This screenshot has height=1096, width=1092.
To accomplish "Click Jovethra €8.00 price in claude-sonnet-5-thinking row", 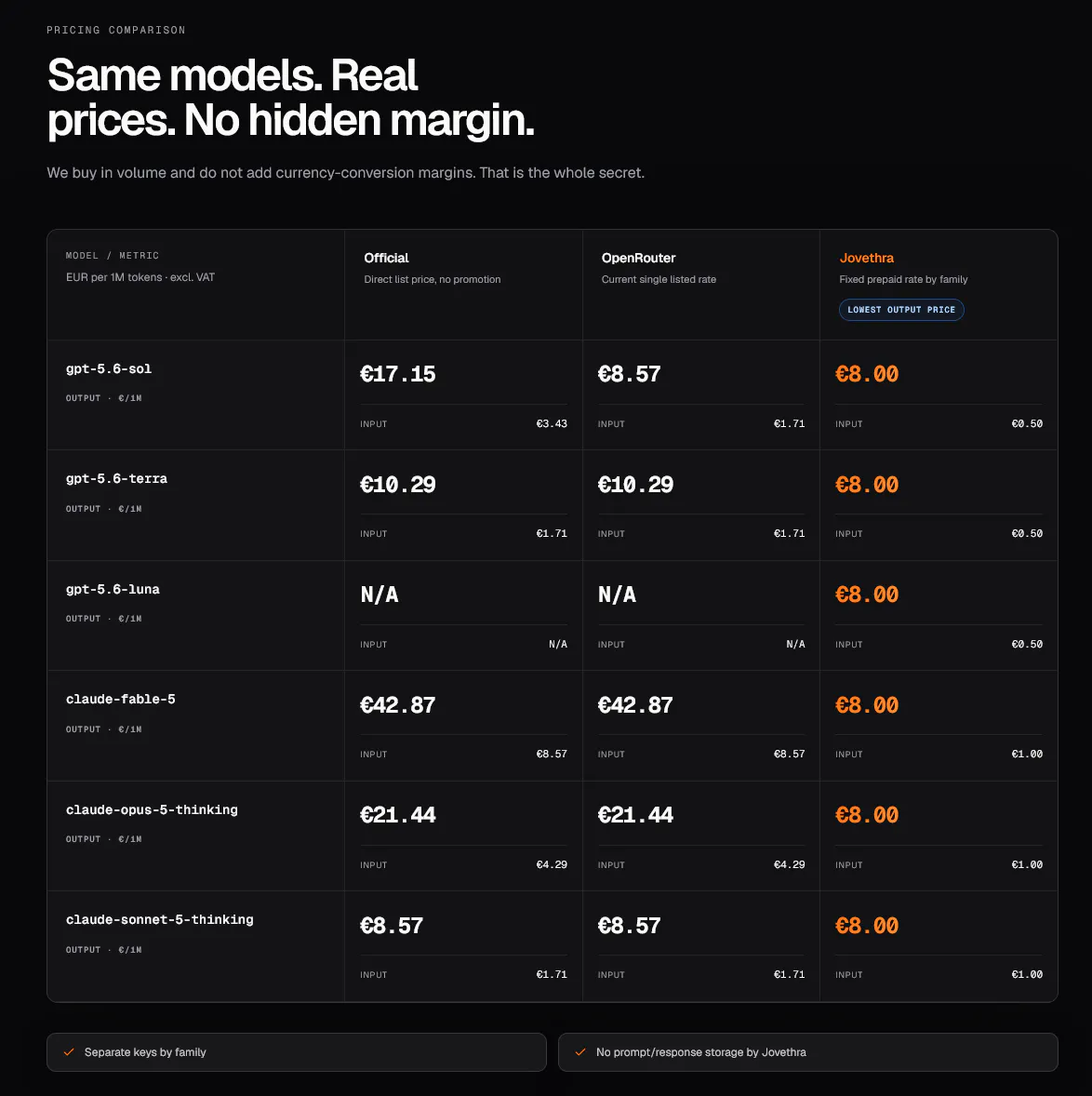I will [x=866, y=926].
